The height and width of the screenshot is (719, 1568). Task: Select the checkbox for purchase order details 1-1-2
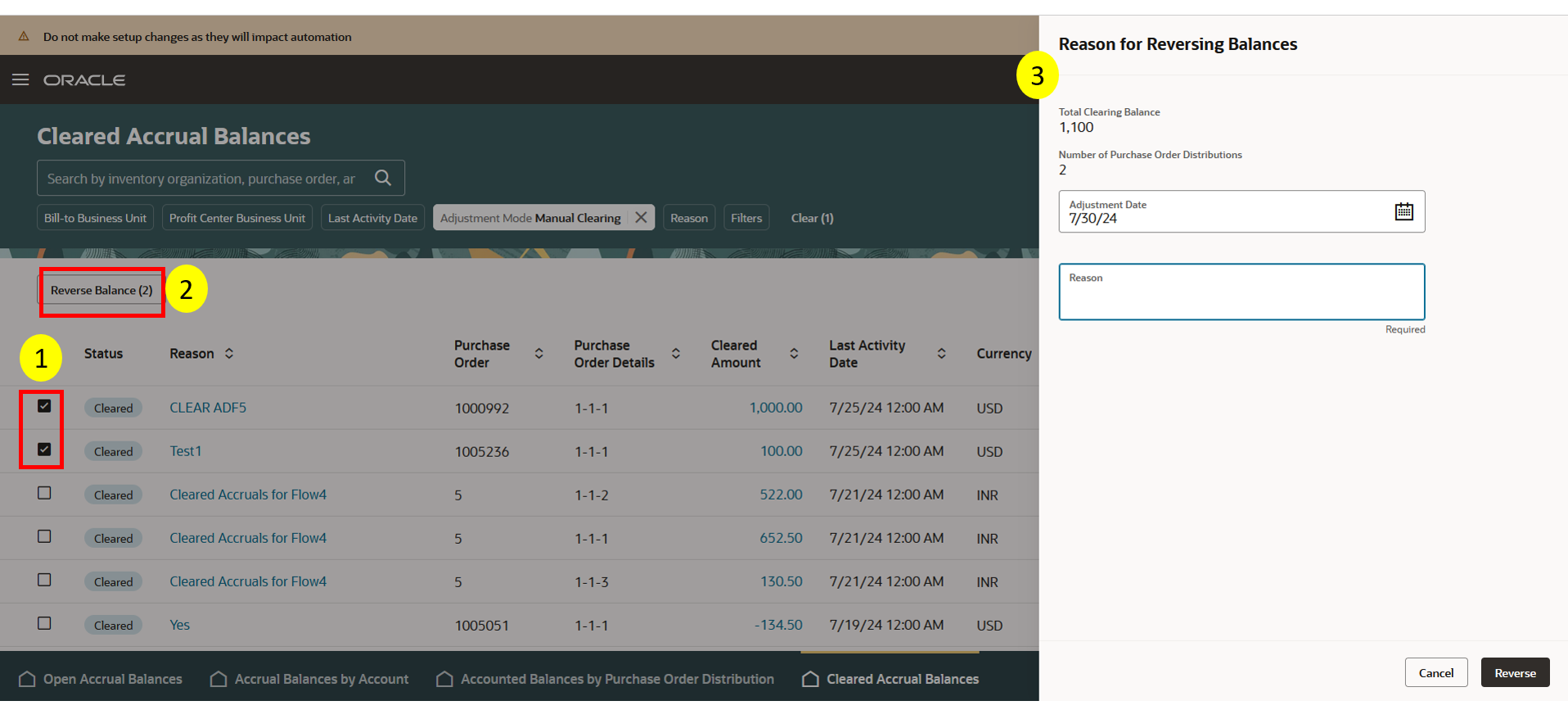pyautogui.click(x=44, y=493)
